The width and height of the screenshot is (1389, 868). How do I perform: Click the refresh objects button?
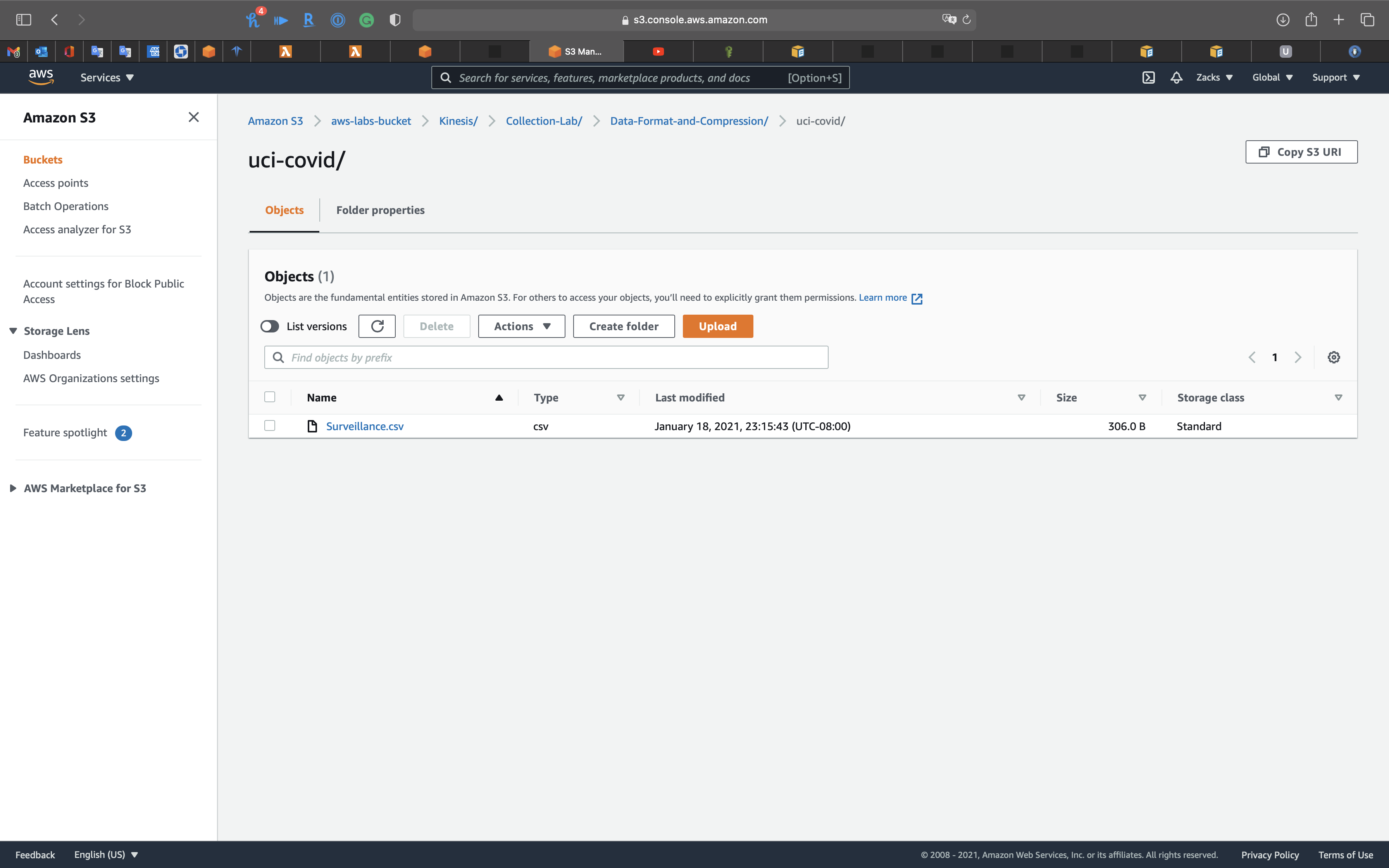377,326
